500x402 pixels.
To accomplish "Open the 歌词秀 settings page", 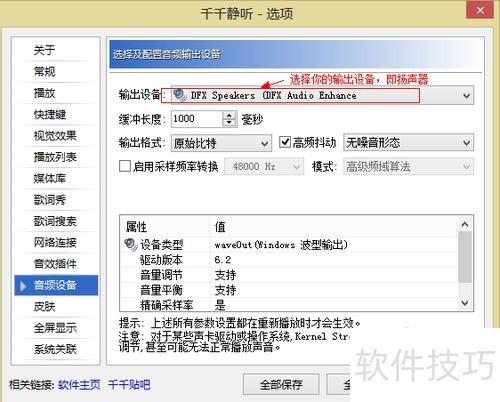I will [50, 200].
